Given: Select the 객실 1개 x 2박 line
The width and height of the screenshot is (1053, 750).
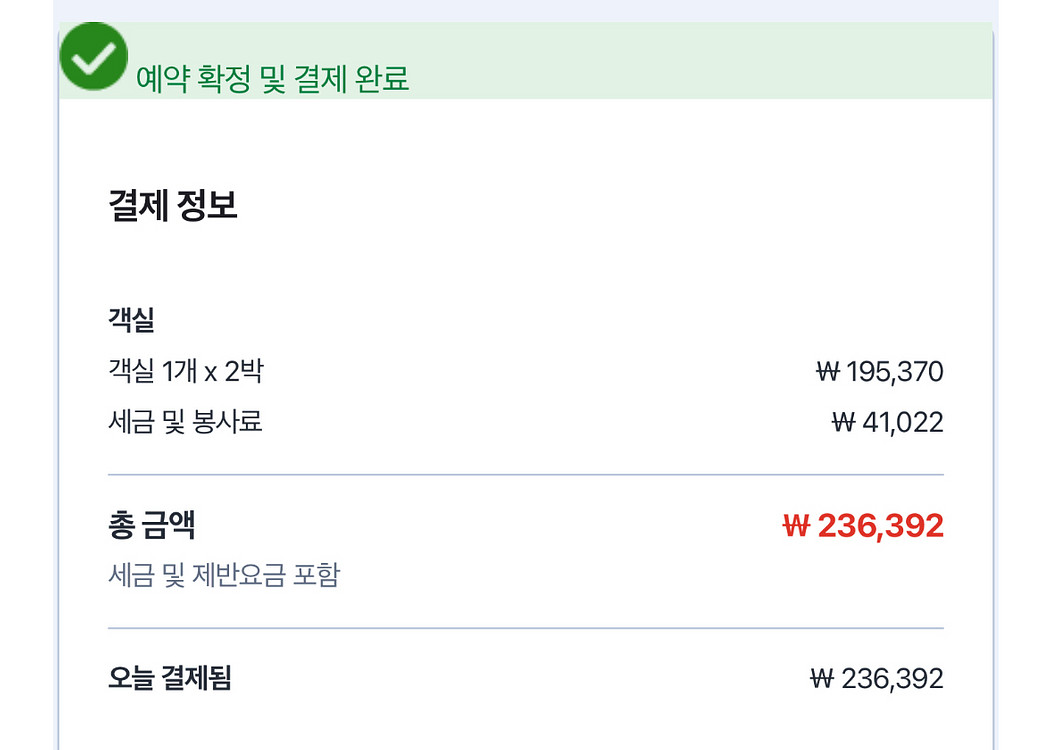Looking at the screenshot, I should (x=185, y=372).
